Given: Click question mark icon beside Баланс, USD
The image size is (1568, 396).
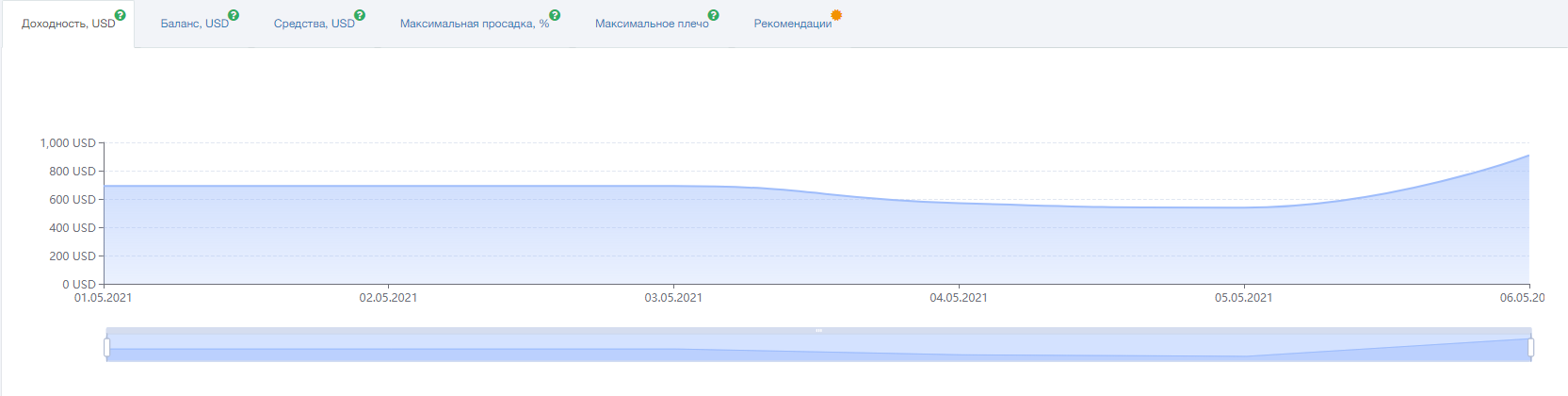Looking at the screenshot, I should coord(234,15).
